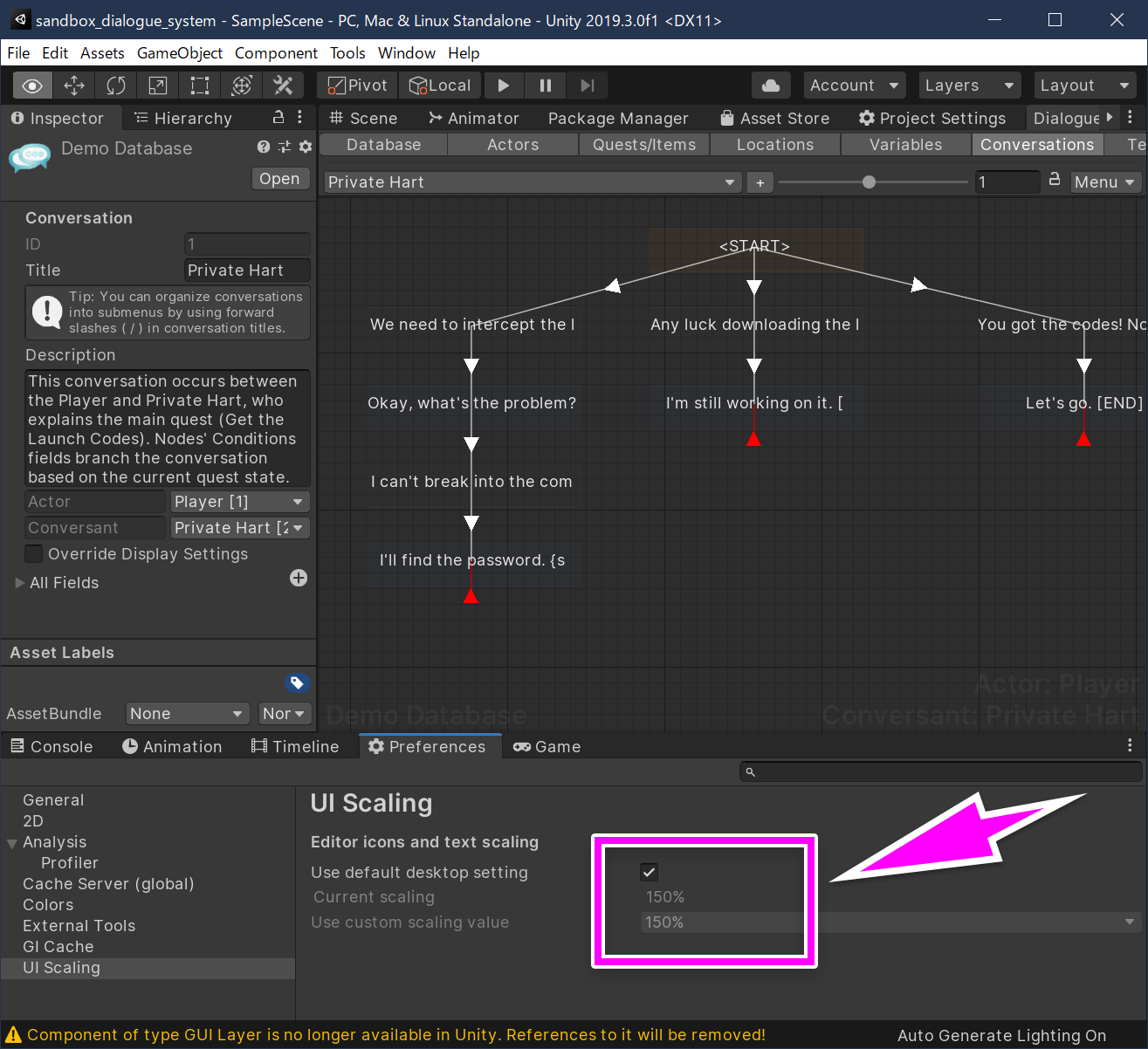Start Play mode
This screenshot has height=1049, width=1148.
click(504, 86)
